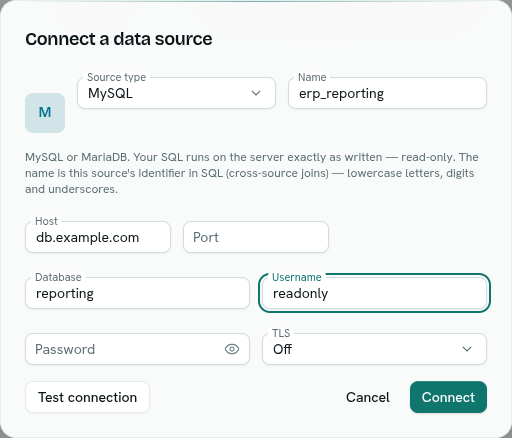Click the 'Connect a data source' heading
This screenshot has height=438, width=512.
(119, 39)
